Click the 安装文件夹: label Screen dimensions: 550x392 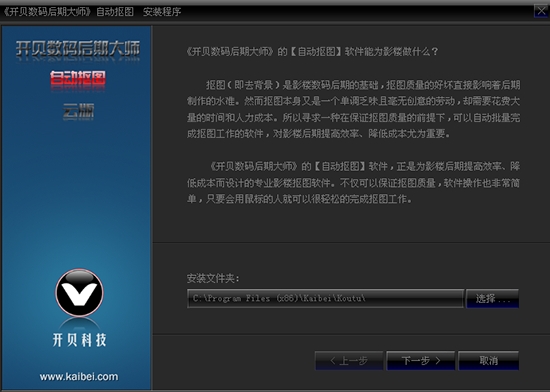(x=213, y=278)
